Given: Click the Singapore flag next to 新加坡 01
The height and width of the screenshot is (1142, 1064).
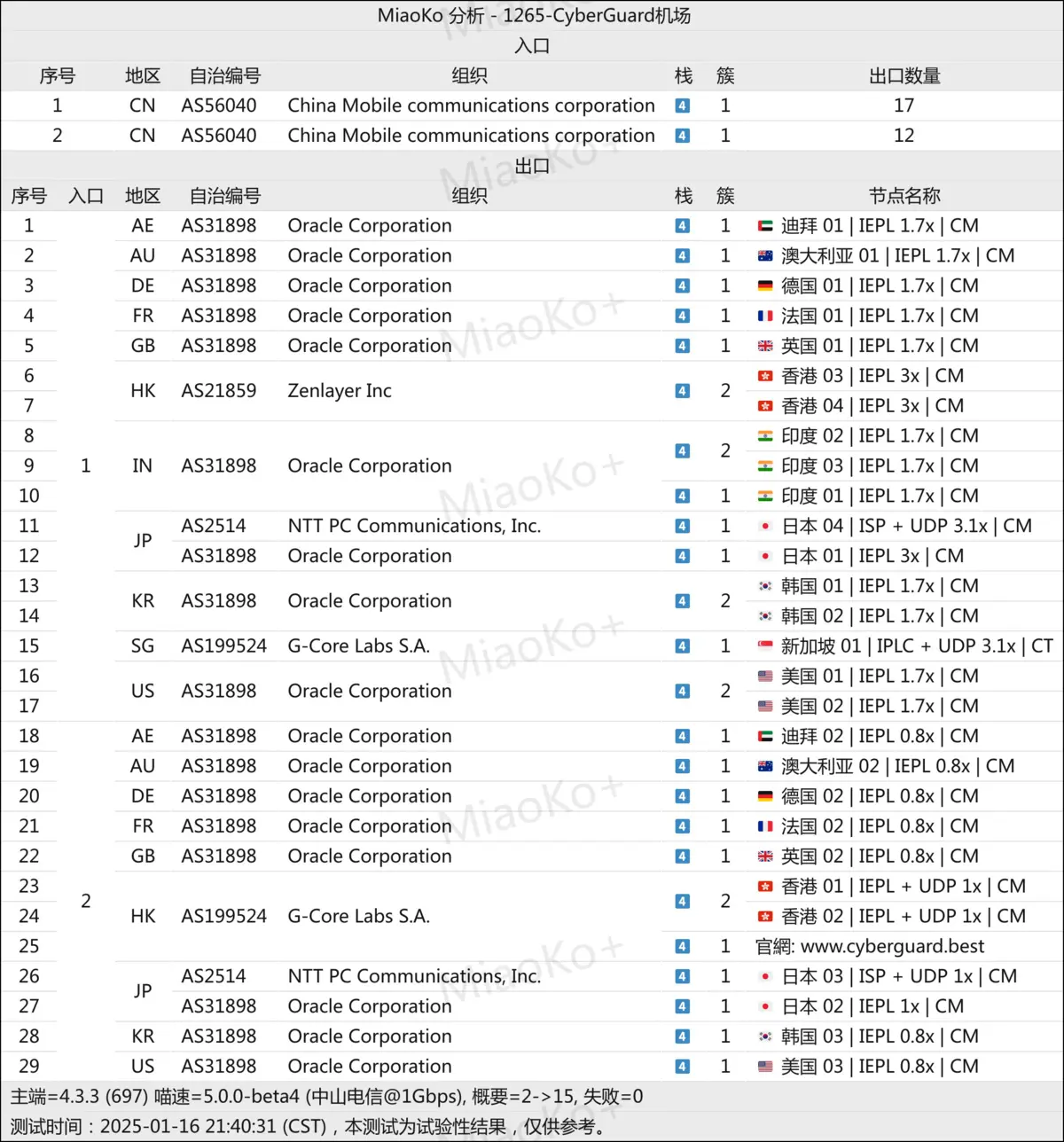Looking at the screenshot, I should click(765, 646).
